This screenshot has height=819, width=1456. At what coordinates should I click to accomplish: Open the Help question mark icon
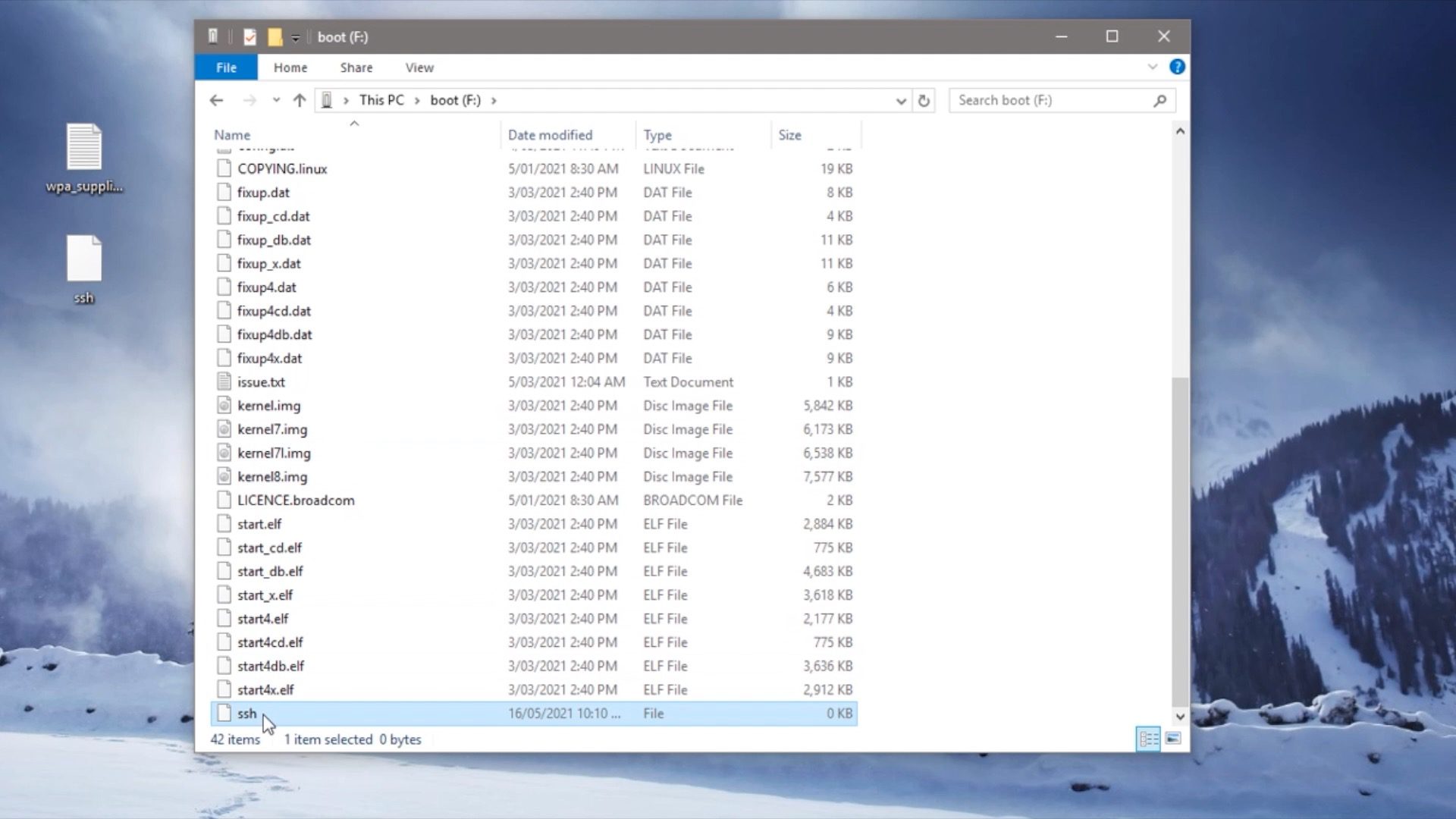pos(1177,67)
